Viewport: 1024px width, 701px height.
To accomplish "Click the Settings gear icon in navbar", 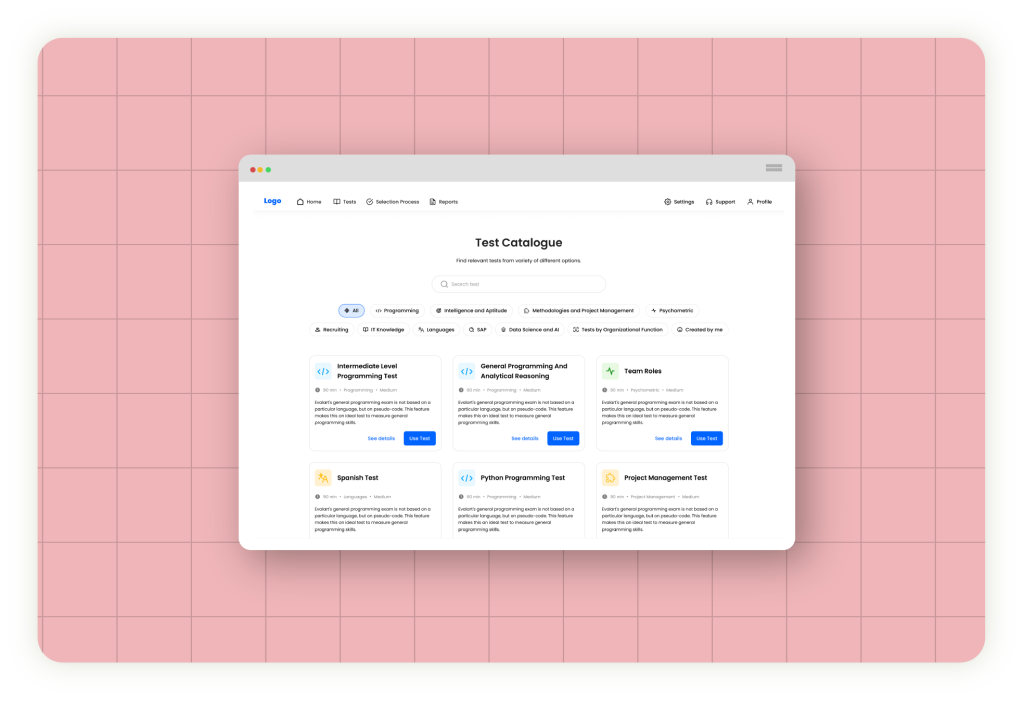I will pyautogui.click(x=668, y=202).
